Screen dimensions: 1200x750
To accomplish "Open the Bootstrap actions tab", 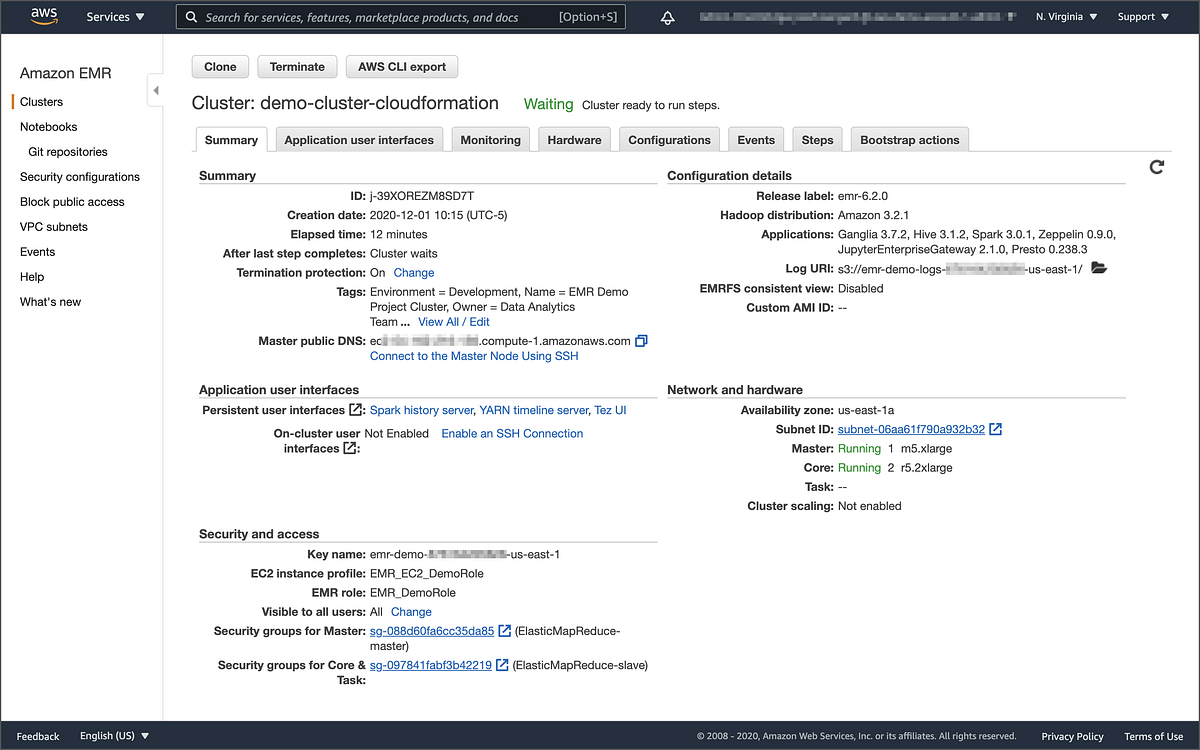I will tap(909, 139).
